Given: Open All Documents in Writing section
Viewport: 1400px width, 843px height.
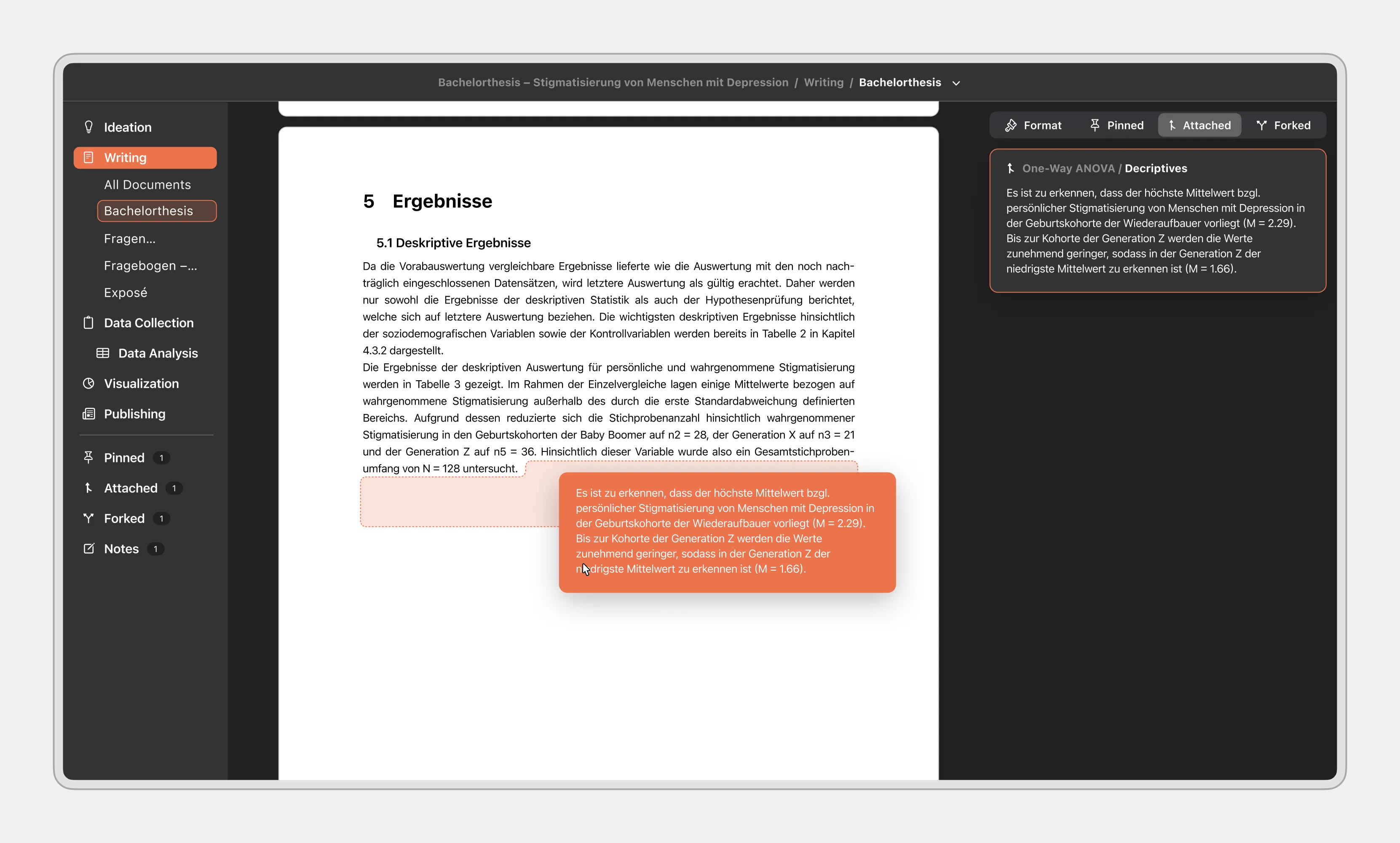Looking at the screenshot, I should coord(147,185).
